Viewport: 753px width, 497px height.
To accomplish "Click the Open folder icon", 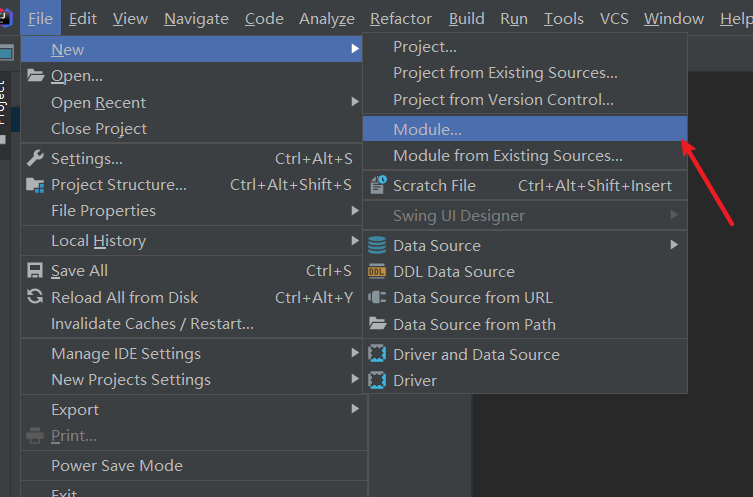I will 36,76.
